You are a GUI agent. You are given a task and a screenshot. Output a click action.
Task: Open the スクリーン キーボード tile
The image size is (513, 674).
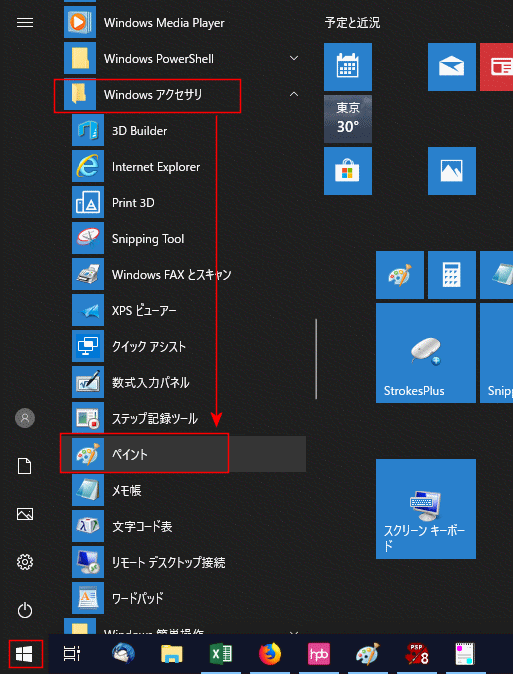[x=426, y=509]
